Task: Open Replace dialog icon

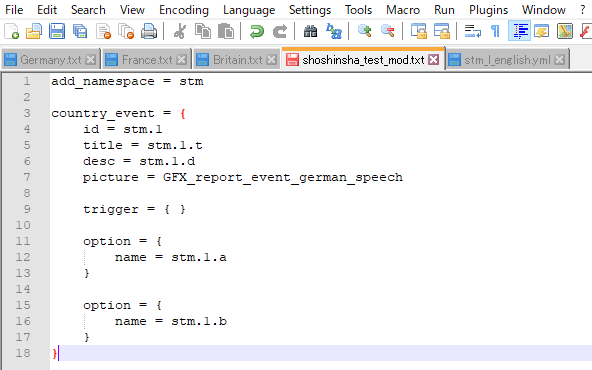Action: (334, 31)
